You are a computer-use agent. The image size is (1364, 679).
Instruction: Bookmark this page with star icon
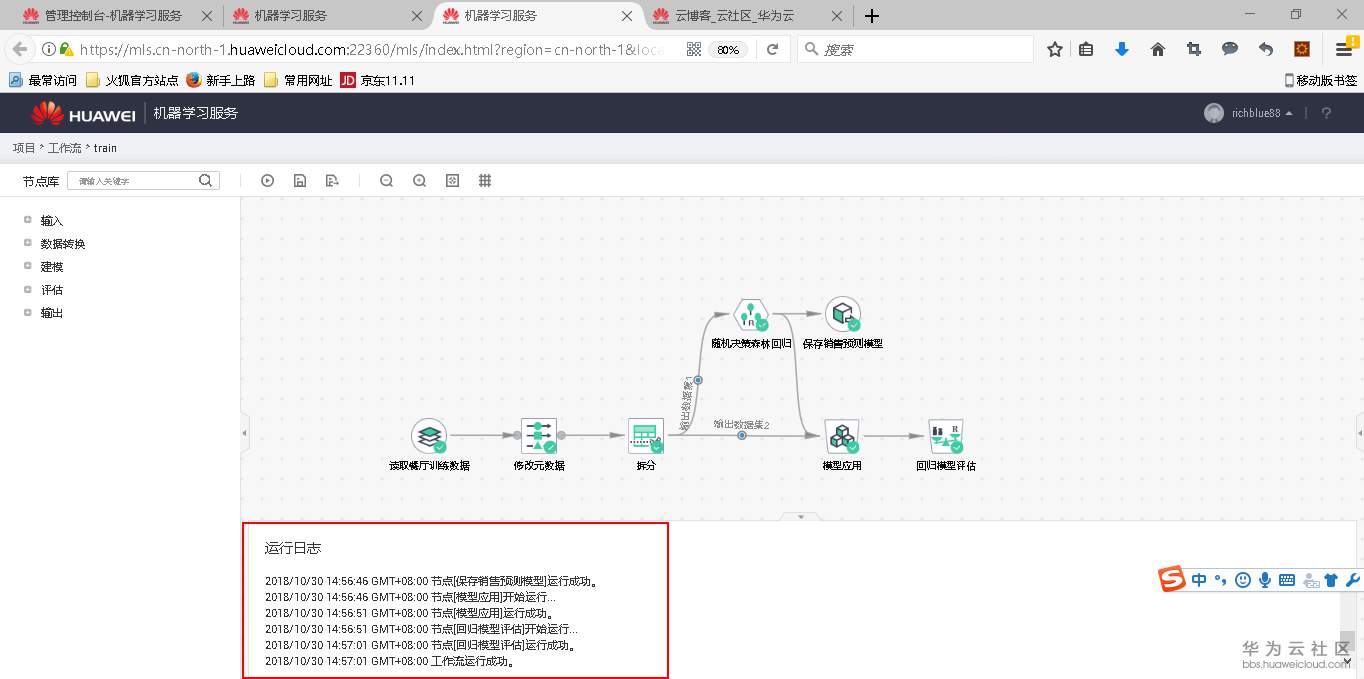1054,49
